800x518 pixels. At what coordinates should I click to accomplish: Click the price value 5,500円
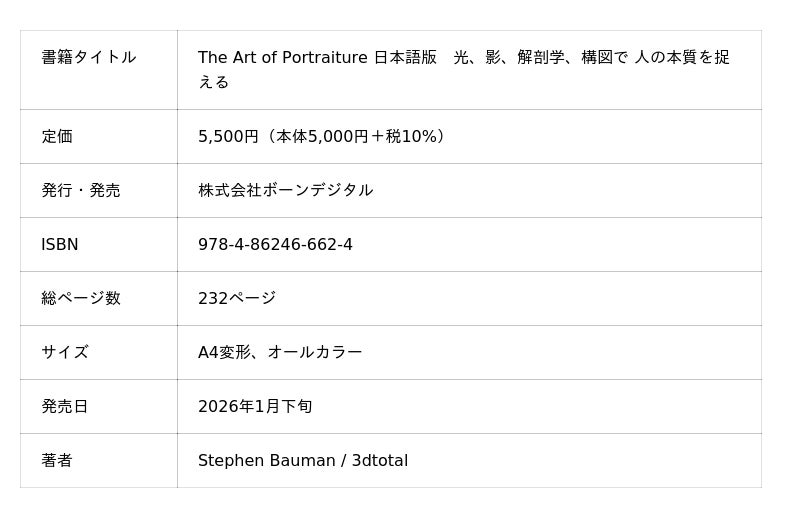coord(228,137)
